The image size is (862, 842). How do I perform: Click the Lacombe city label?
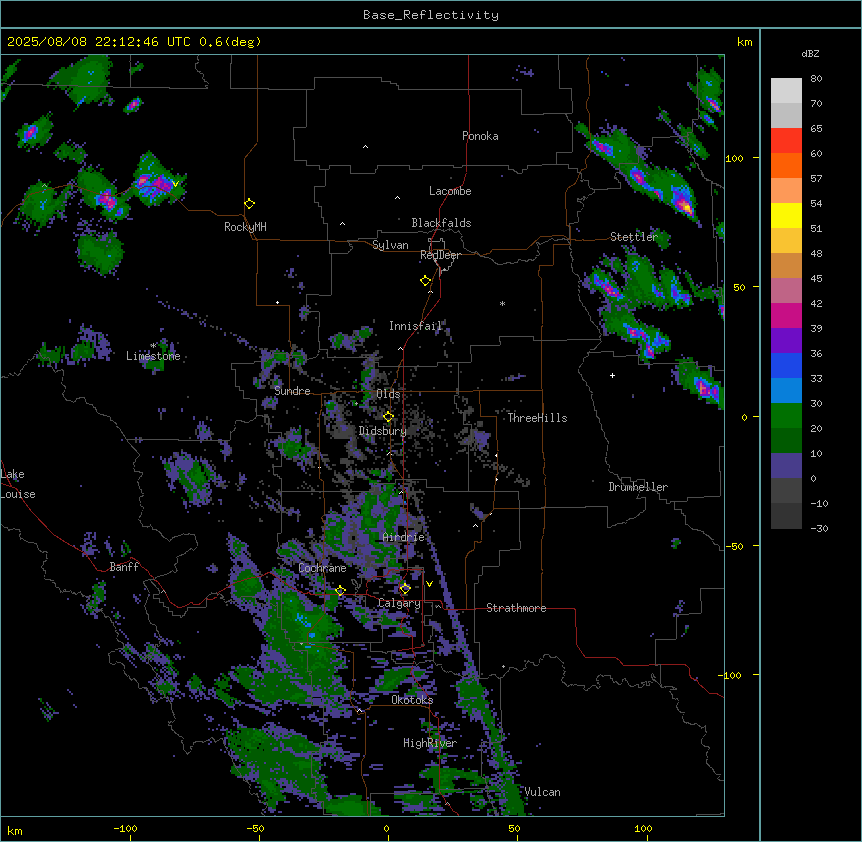point(450,191)
